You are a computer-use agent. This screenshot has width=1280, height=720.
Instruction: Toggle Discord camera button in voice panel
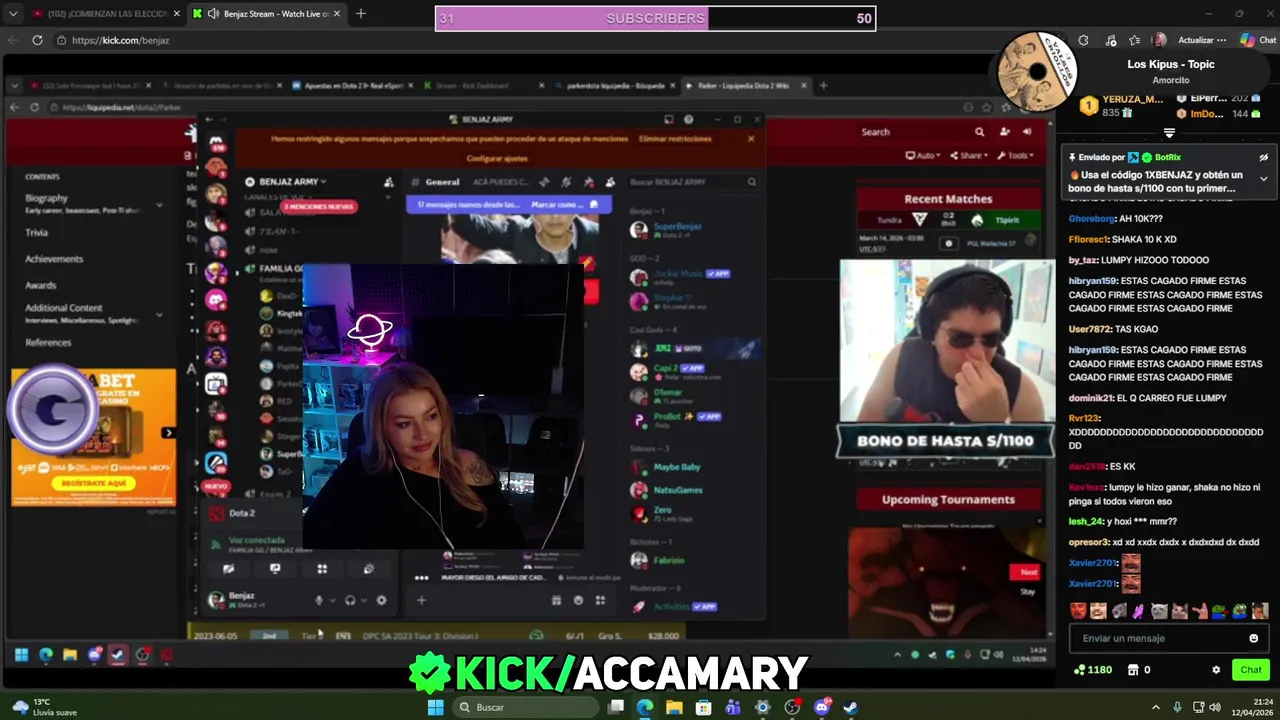tap(229, 569)
